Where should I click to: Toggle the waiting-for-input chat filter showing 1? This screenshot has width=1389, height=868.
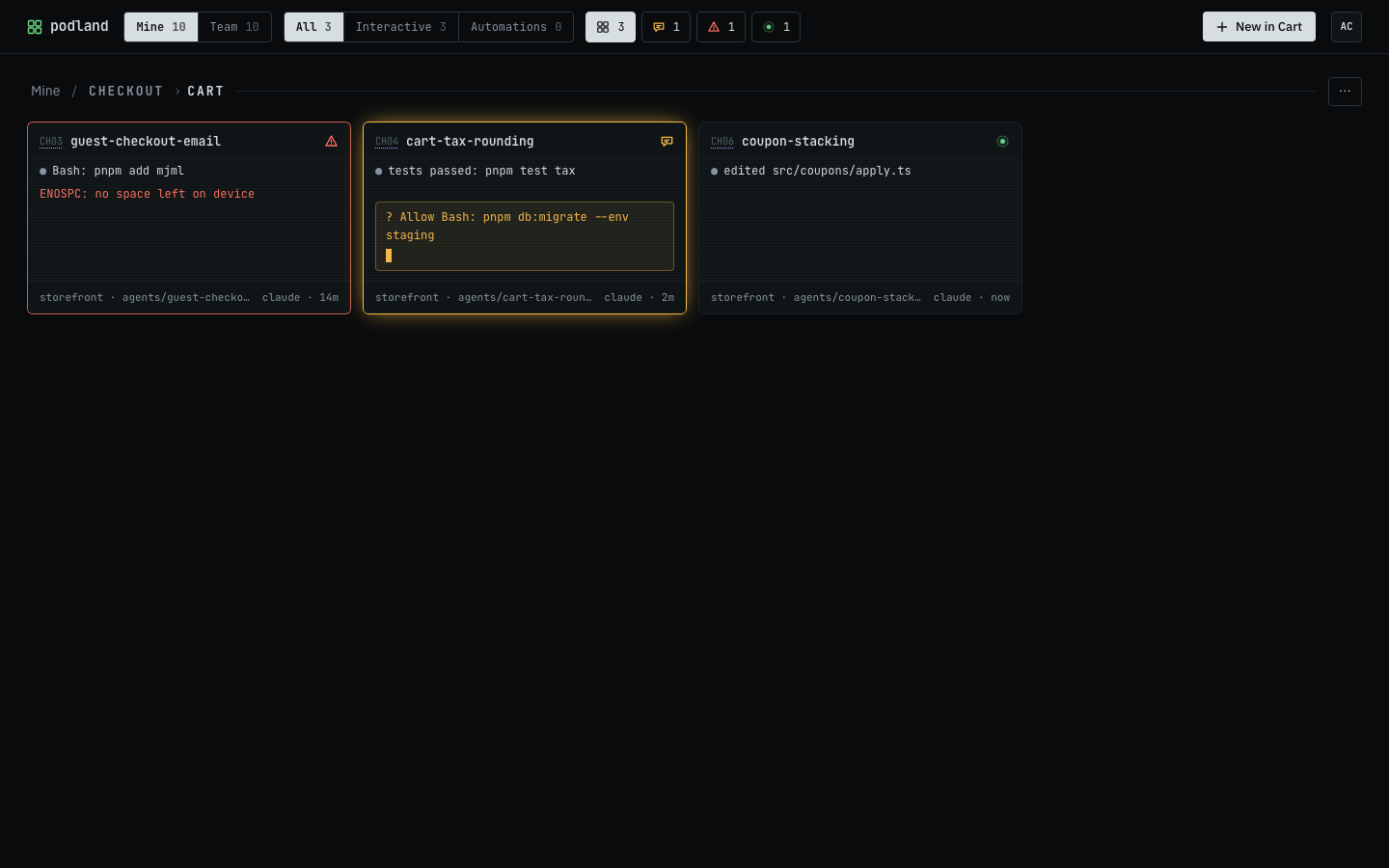point(666,27)
